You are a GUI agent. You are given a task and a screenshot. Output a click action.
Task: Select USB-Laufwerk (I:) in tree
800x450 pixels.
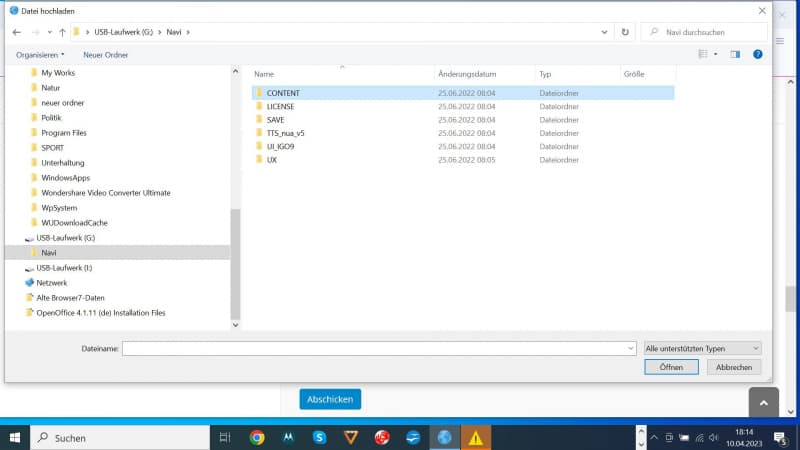tap(64, 268)
